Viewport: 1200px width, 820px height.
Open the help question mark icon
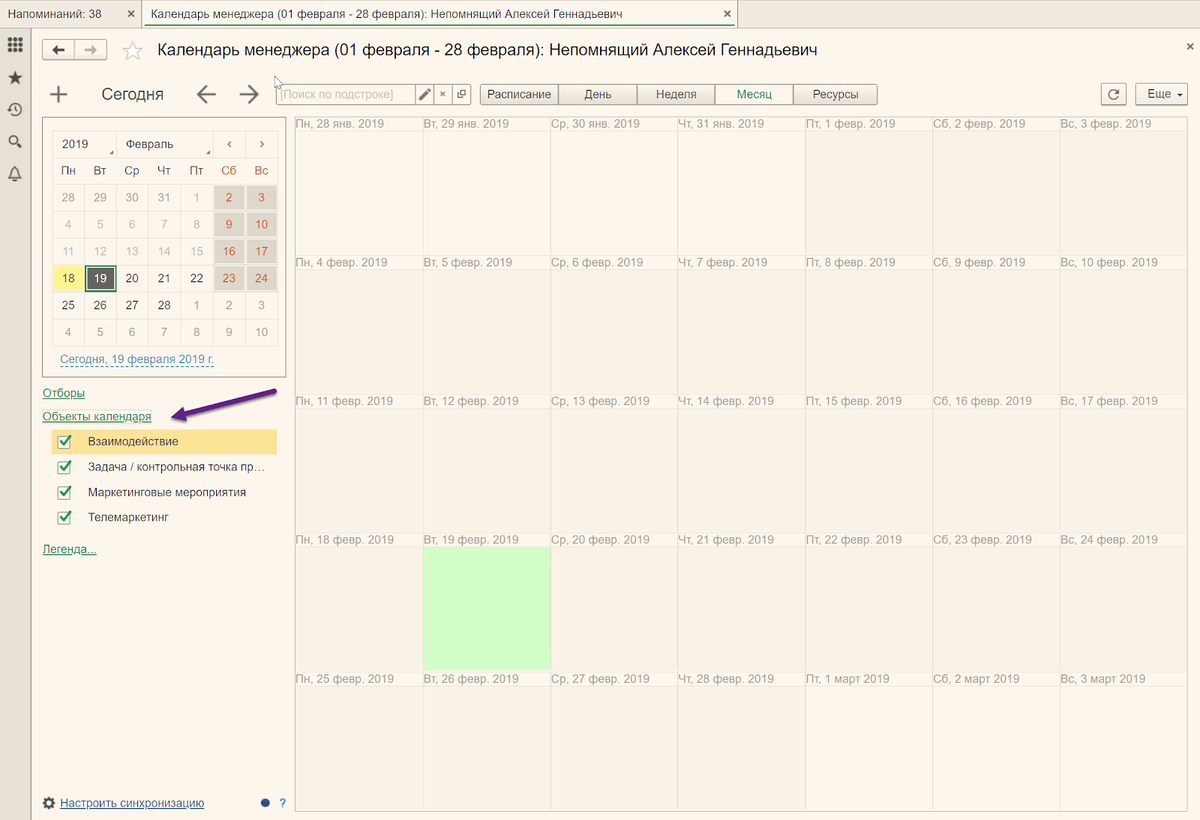[282, 802]
